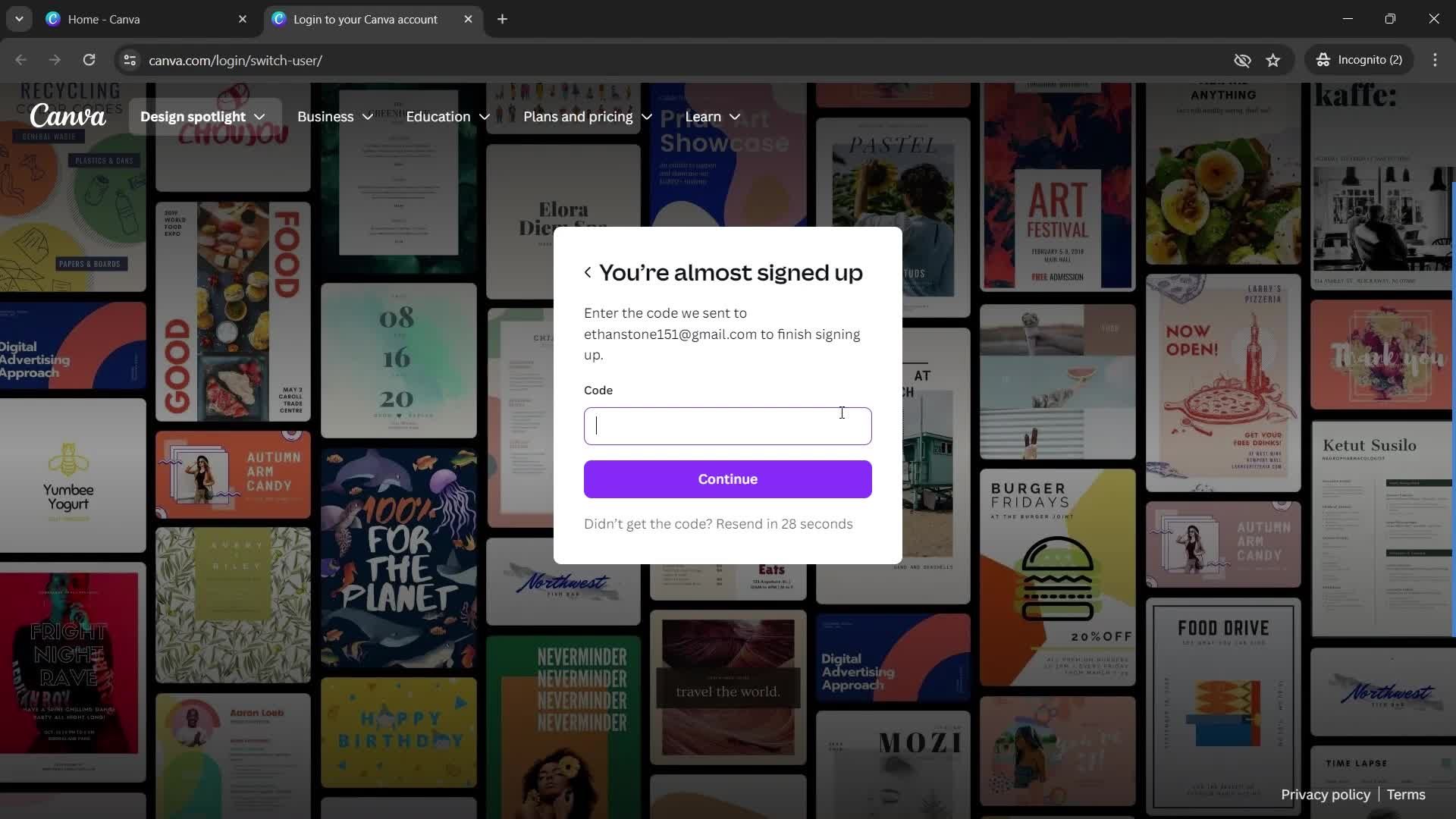Click the Good Food poster thumbnail
The width and height of the screenshot is (1456, 819).
233,312
